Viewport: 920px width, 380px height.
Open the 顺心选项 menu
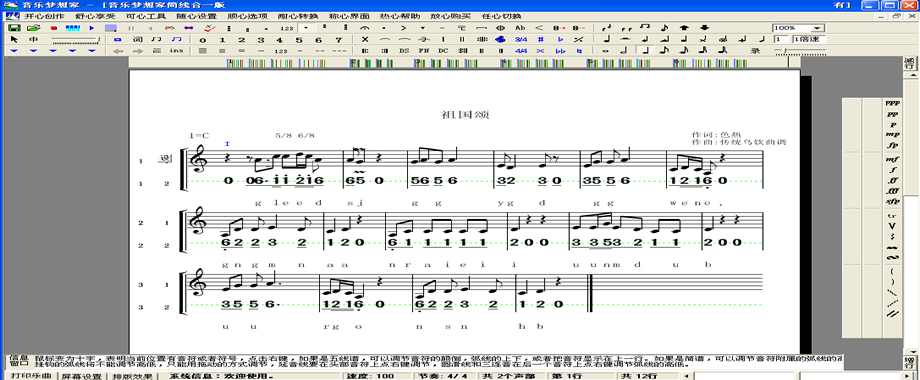(248, 16)
